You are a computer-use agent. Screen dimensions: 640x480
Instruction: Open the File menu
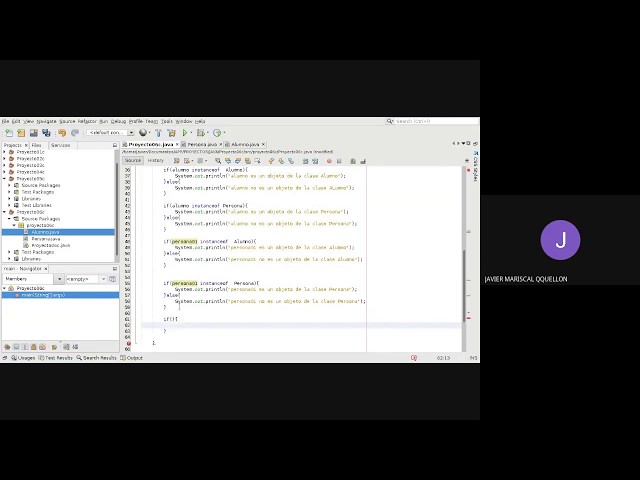pyautogui.click(x=5, y=121)
